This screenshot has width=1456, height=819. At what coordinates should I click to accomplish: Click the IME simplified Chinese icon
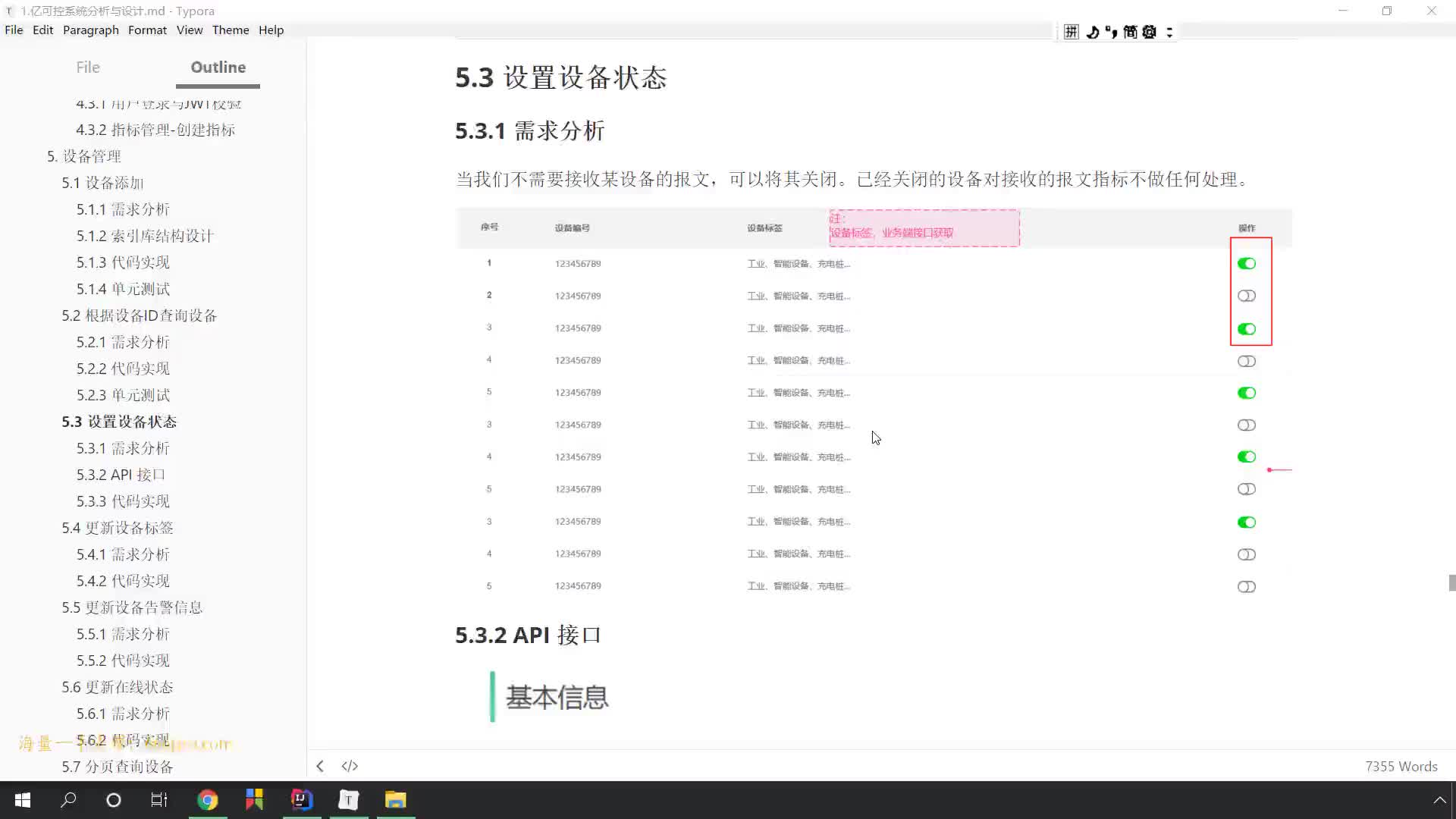point(1130,32)
